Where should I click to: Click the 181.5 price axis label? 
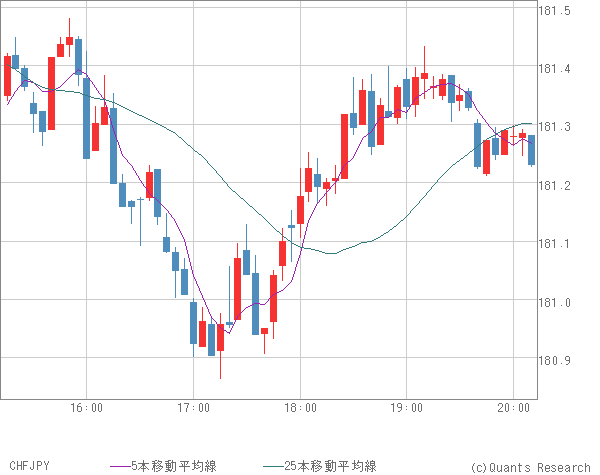coord(554,11)
